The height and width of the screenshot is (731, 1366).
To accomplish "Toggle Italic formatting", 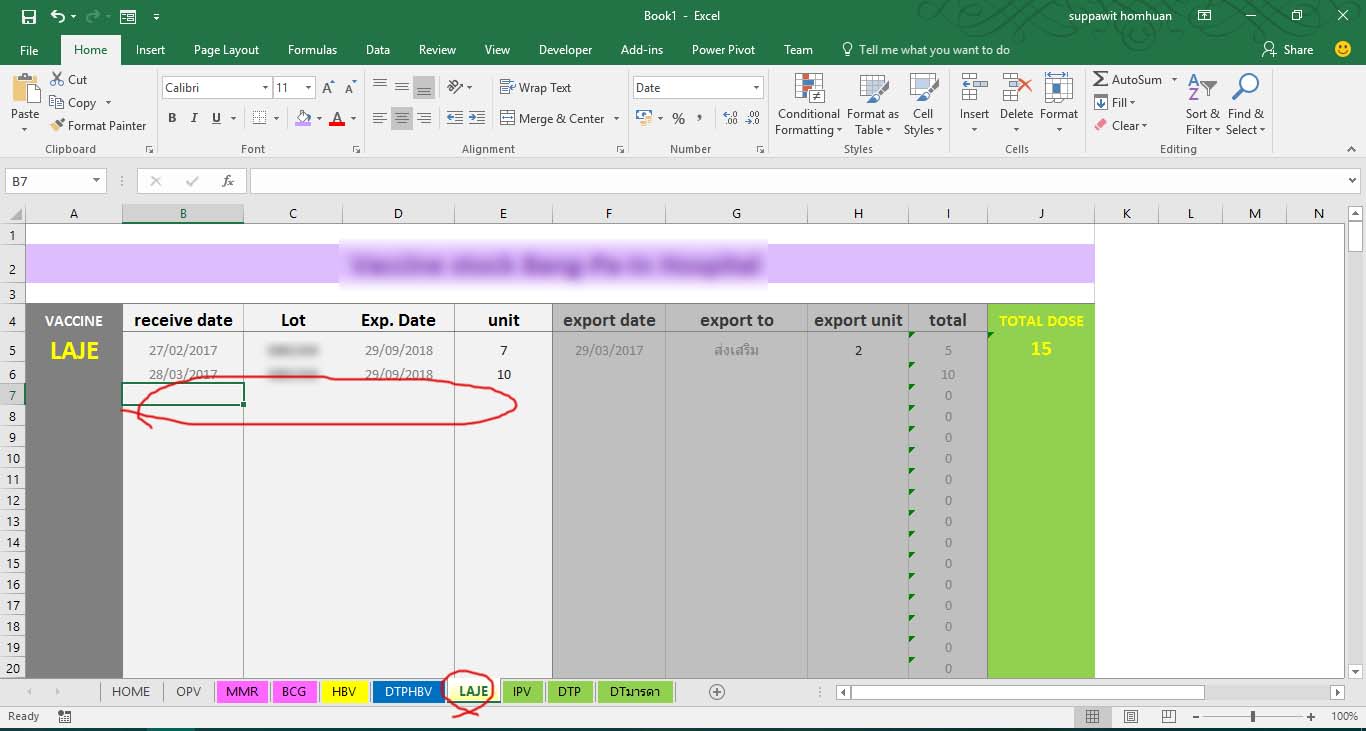I will click(194, 118).
